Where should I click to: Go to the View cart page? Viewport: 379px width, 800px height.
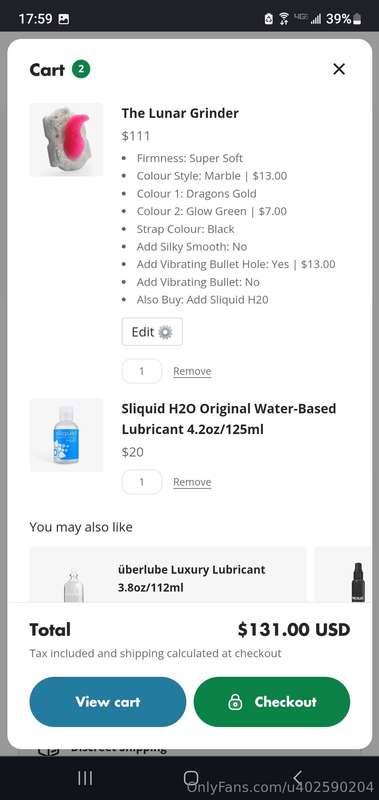(108, 702)
